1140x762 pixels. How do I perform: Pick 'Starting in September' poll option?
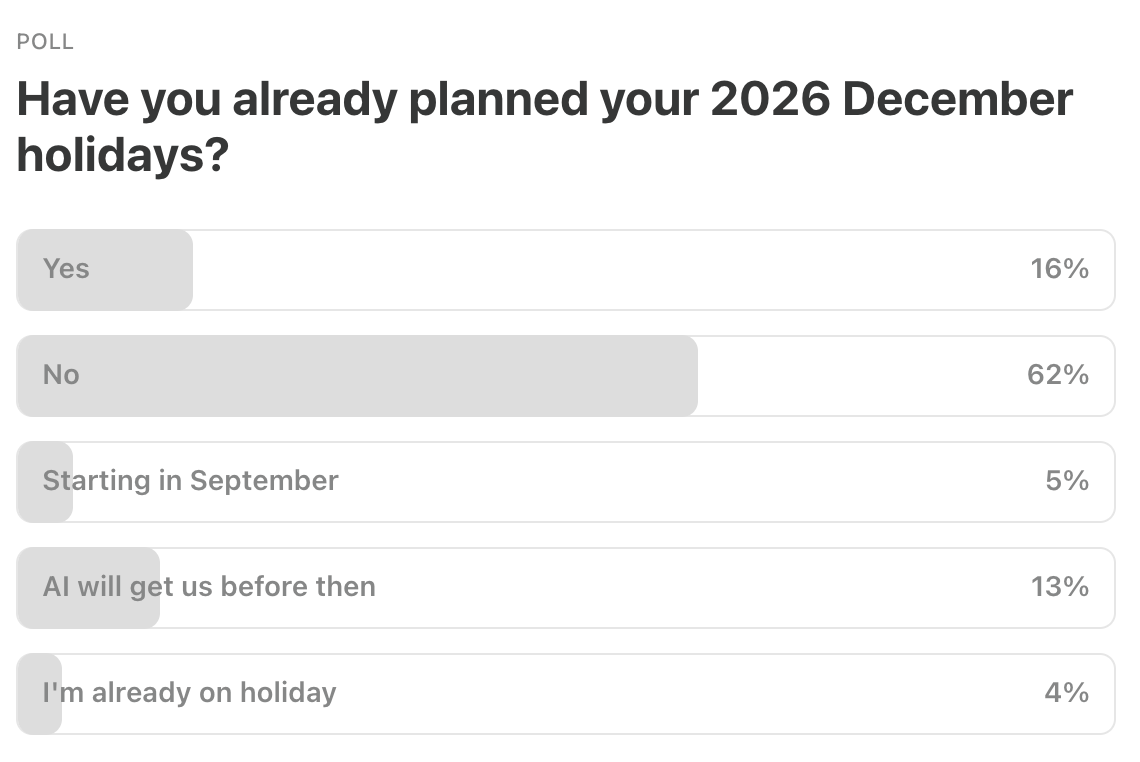pos(566,482)
